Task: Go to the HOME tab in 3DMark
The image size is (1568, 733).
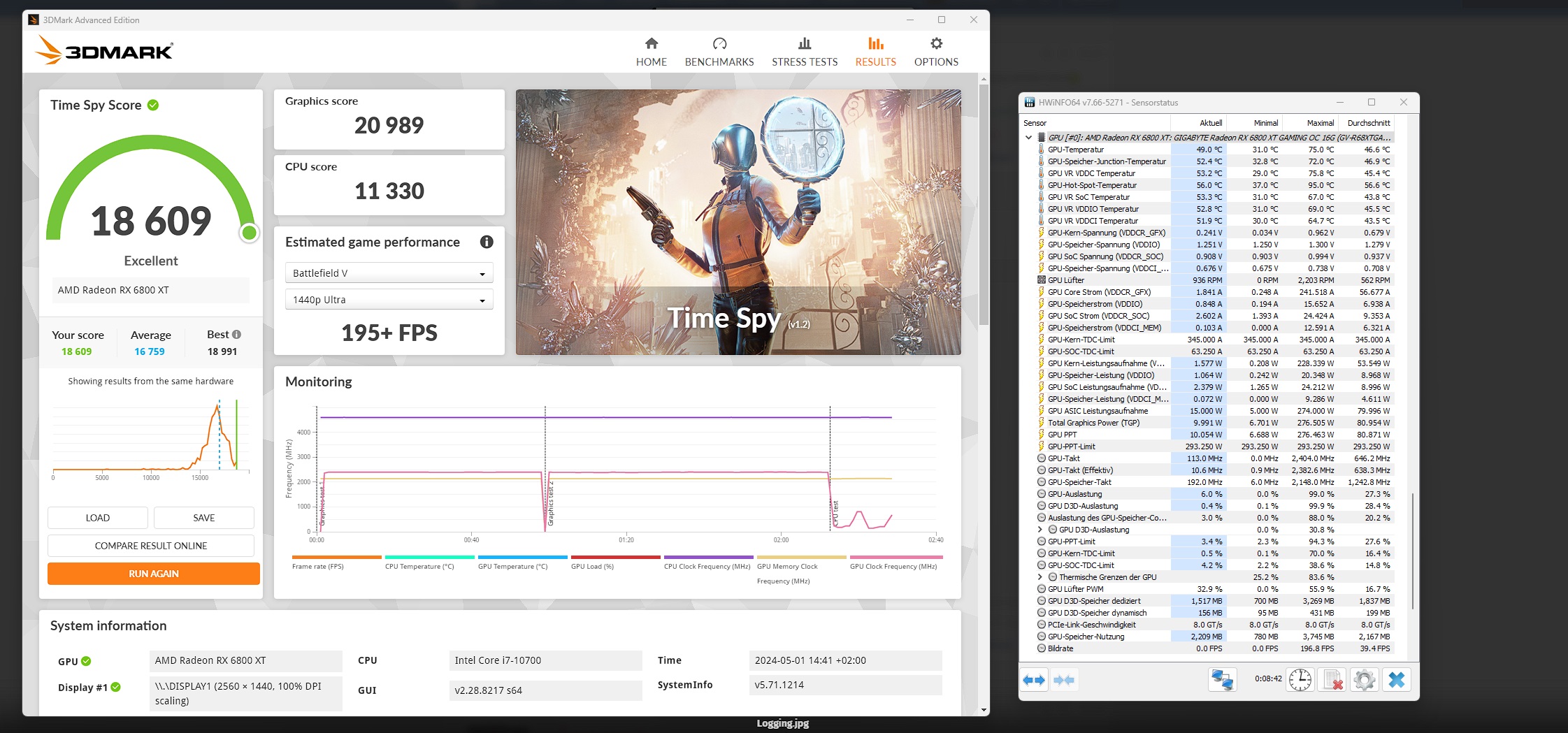Action: [x=652, y=52]
